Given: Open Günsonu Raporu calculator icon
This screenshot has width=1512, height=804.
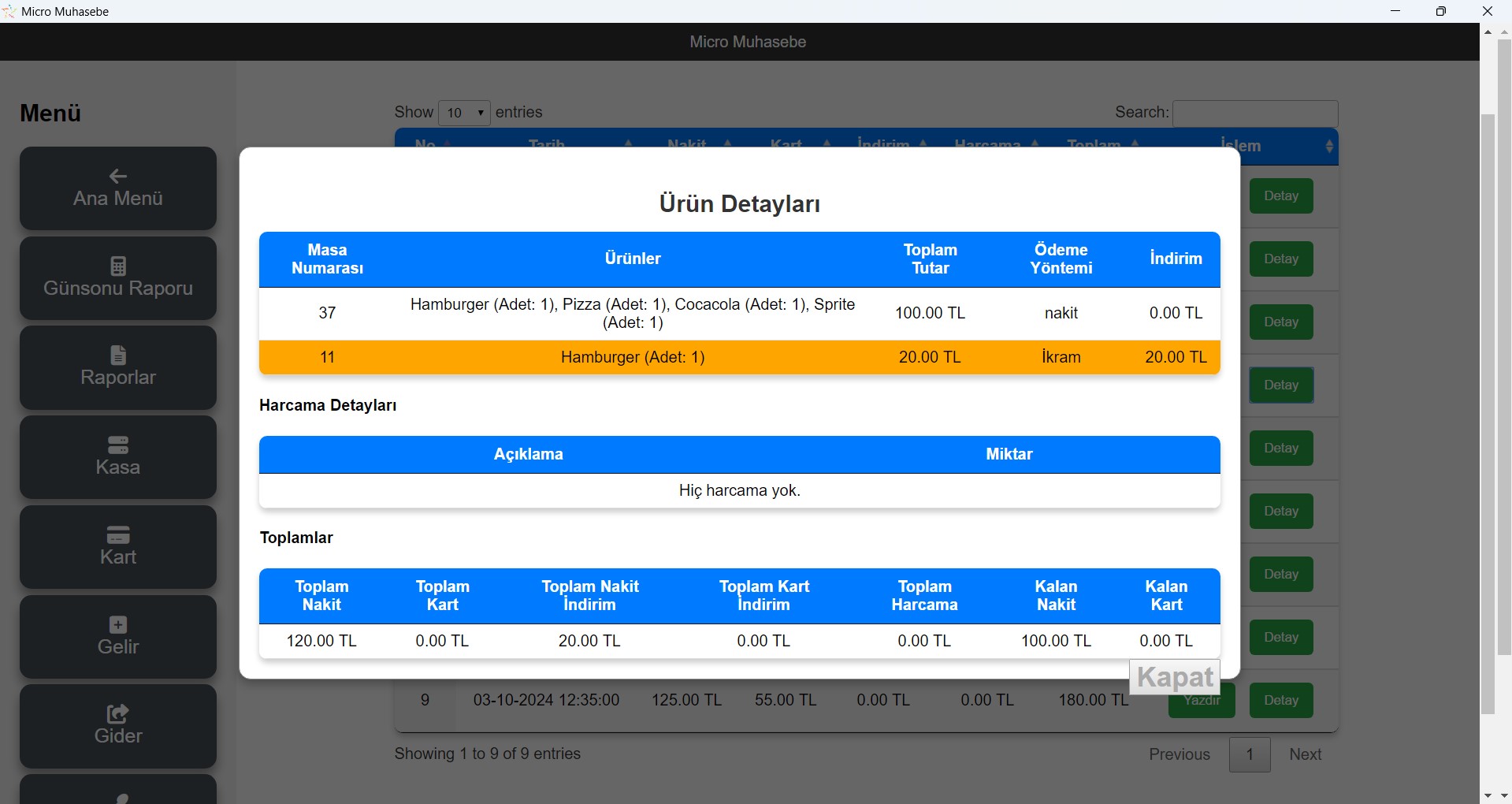Looking at the screenshot, I should [118, 266].
